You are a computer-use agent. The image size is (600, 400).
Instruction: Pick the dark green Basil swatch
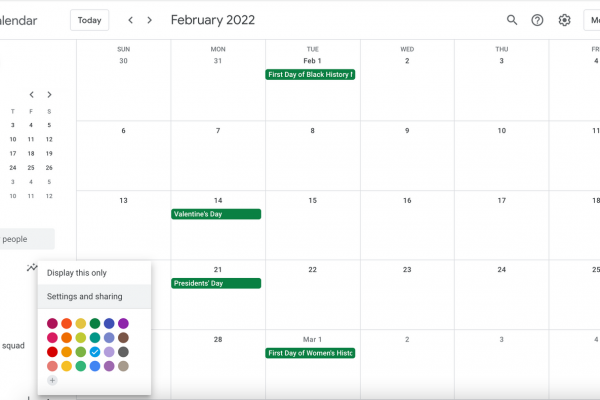click(95, 323)
